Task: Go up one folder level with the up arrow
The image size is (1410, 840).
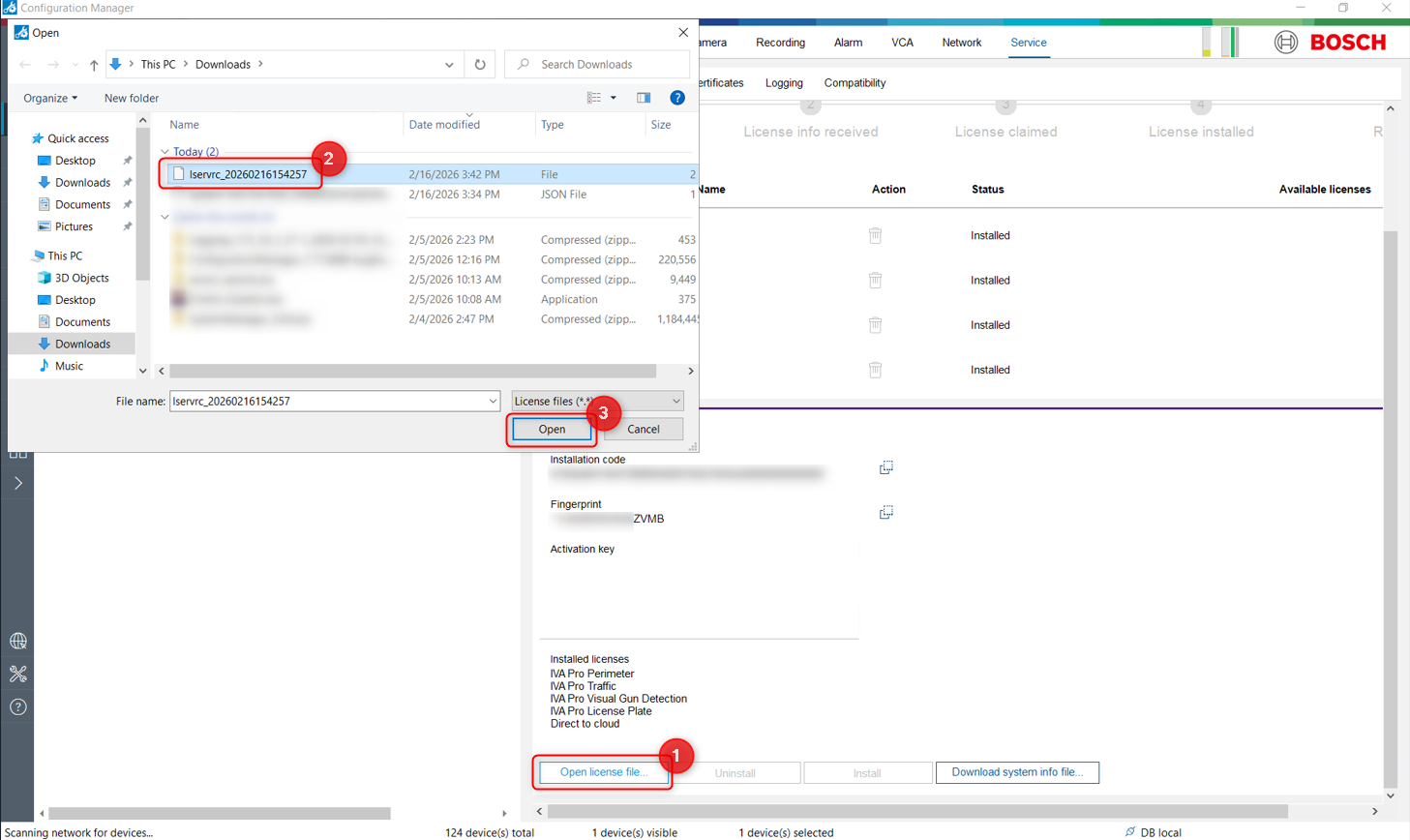Action: [94, 65]
